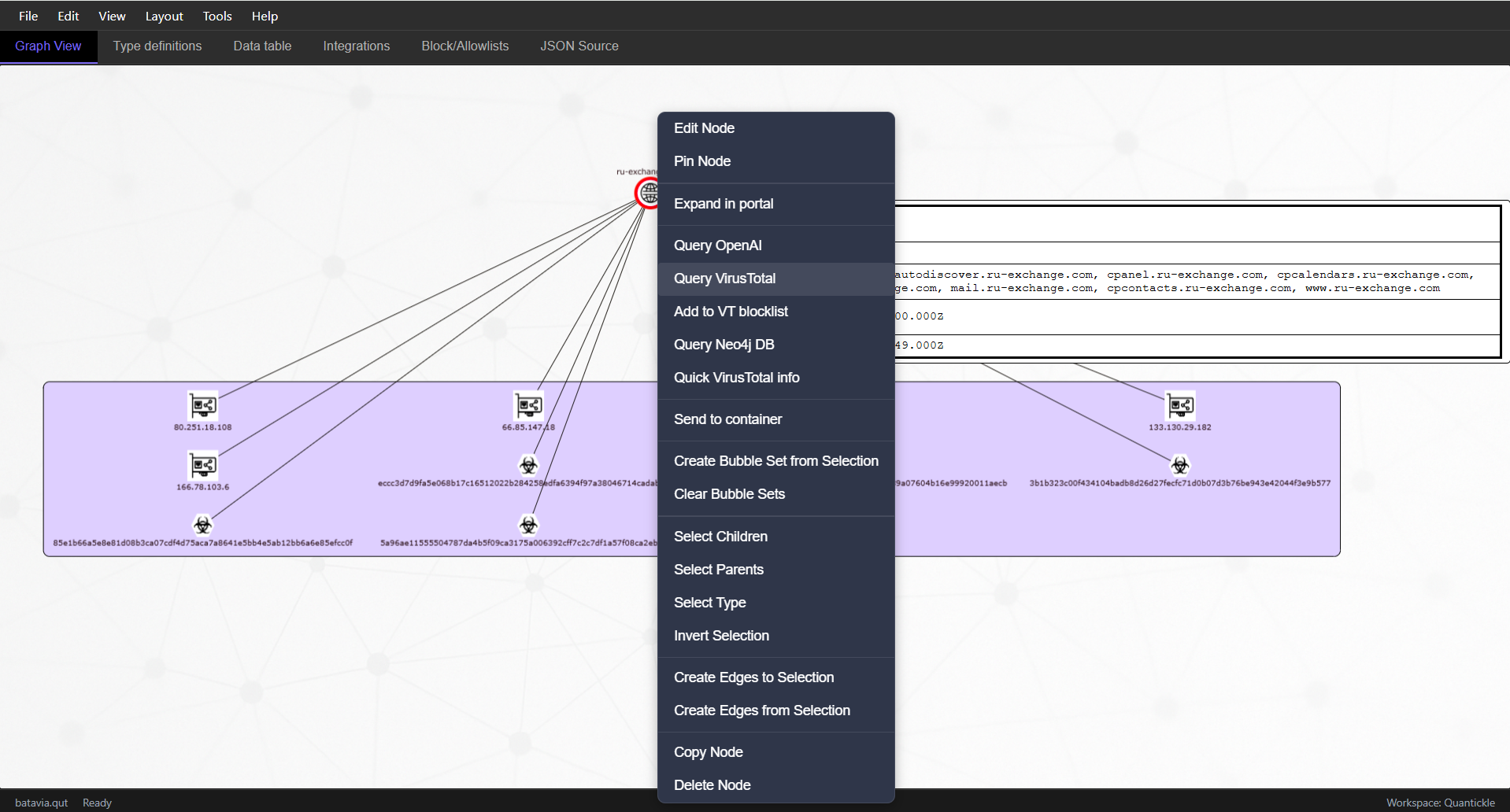Select Expand in portal

tap(776, 204)
